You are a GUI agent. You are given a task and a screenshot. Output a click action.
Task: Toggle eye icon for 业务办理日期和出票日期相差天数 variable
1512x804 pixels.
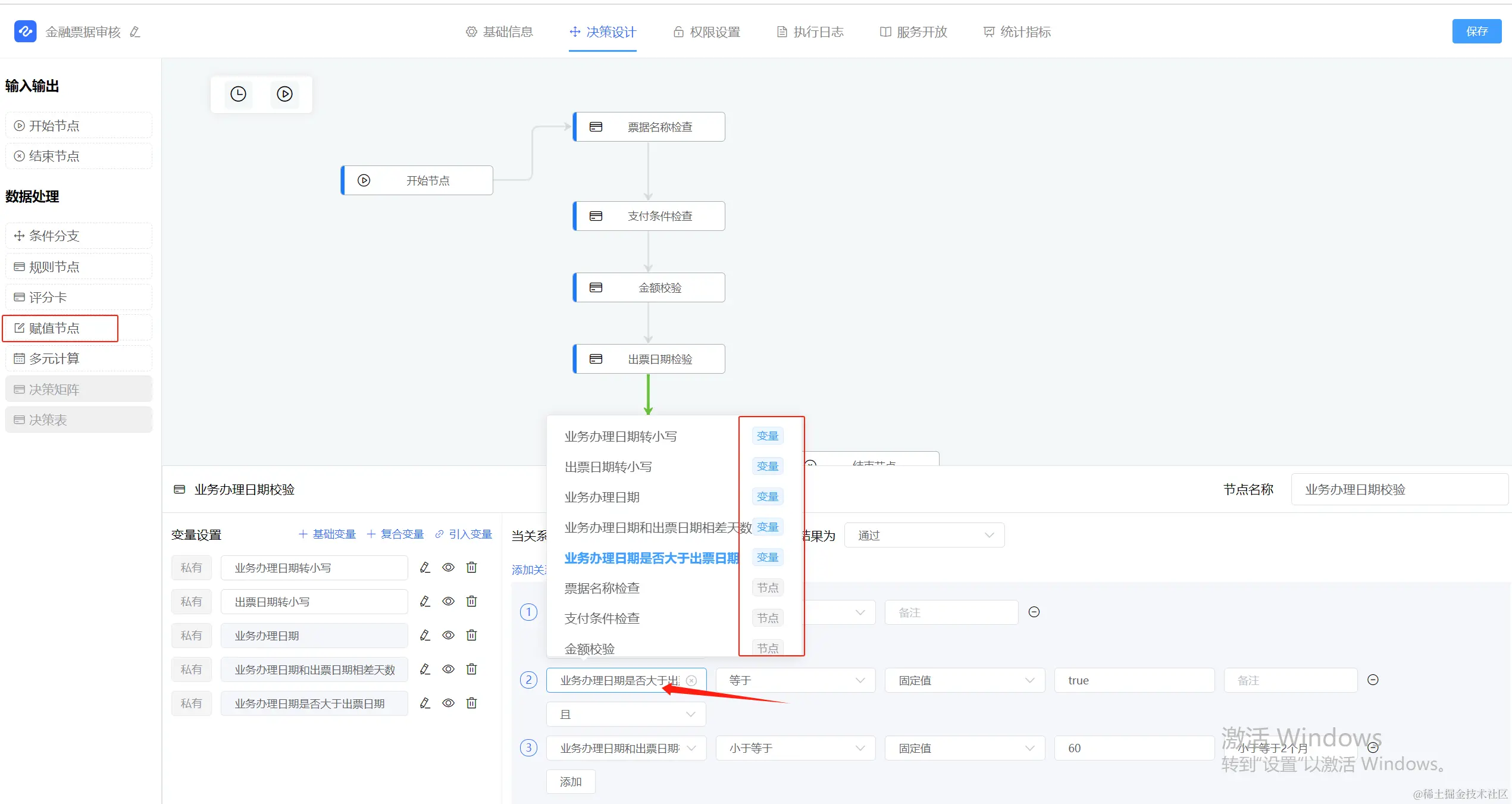coord(449,670)
